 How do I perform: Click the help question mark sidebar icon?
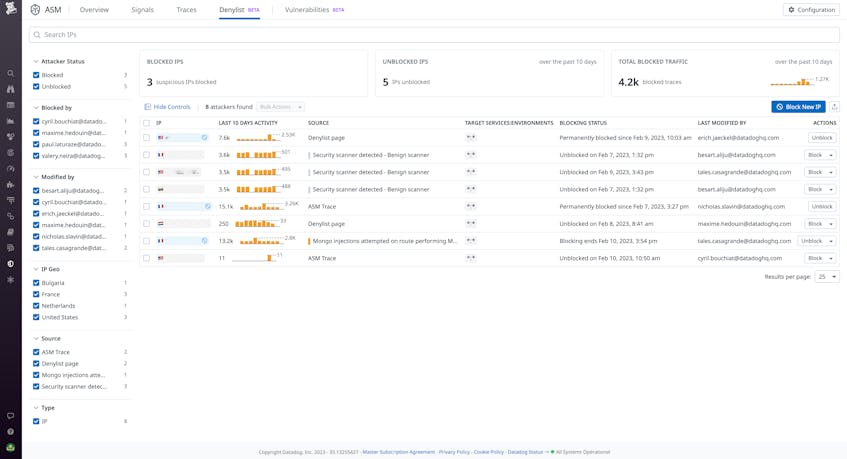[10, 431]
